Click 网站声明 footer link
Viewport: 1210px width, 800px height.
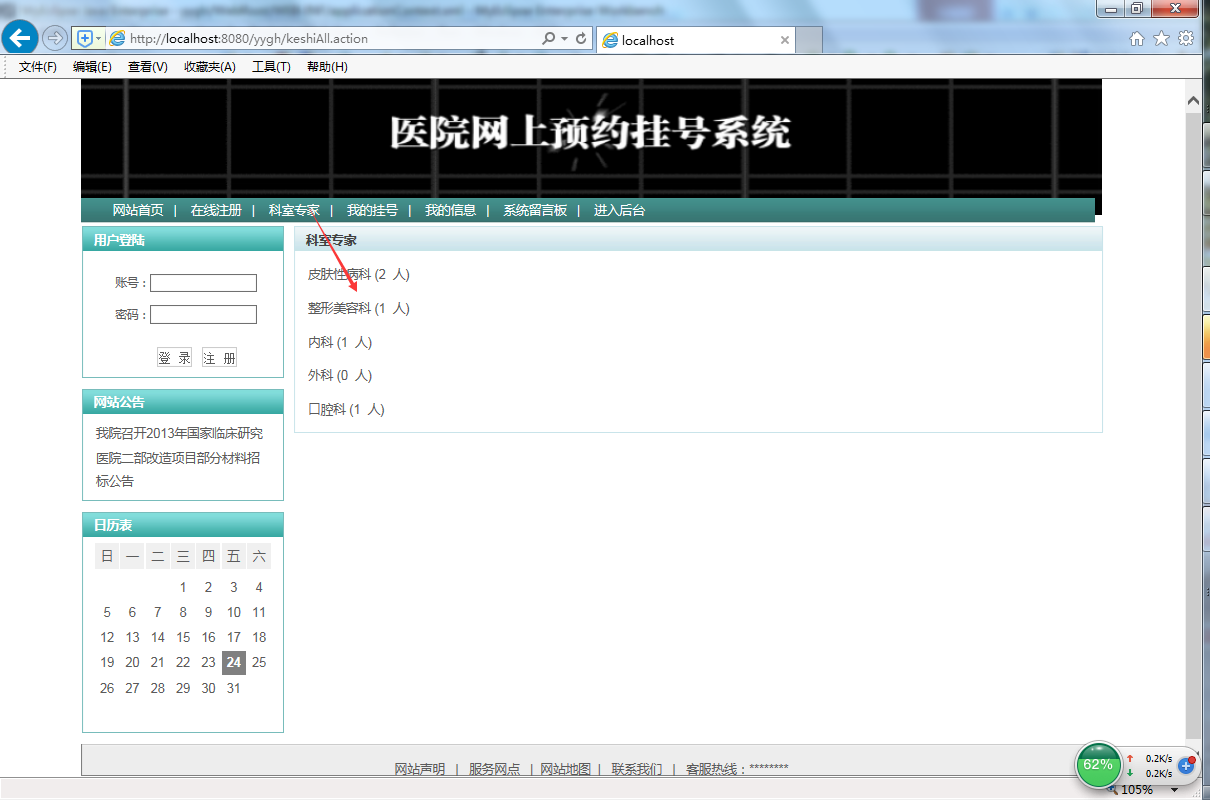pos(420,769)
